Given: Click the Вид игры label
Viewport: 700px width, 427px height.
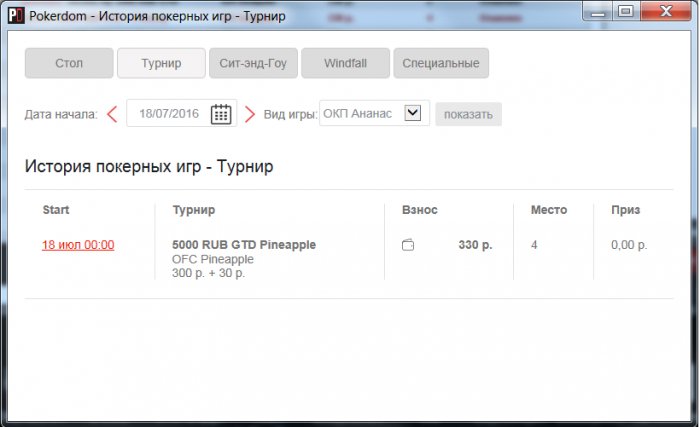Looking at the screenshot, I should (290, 114).
